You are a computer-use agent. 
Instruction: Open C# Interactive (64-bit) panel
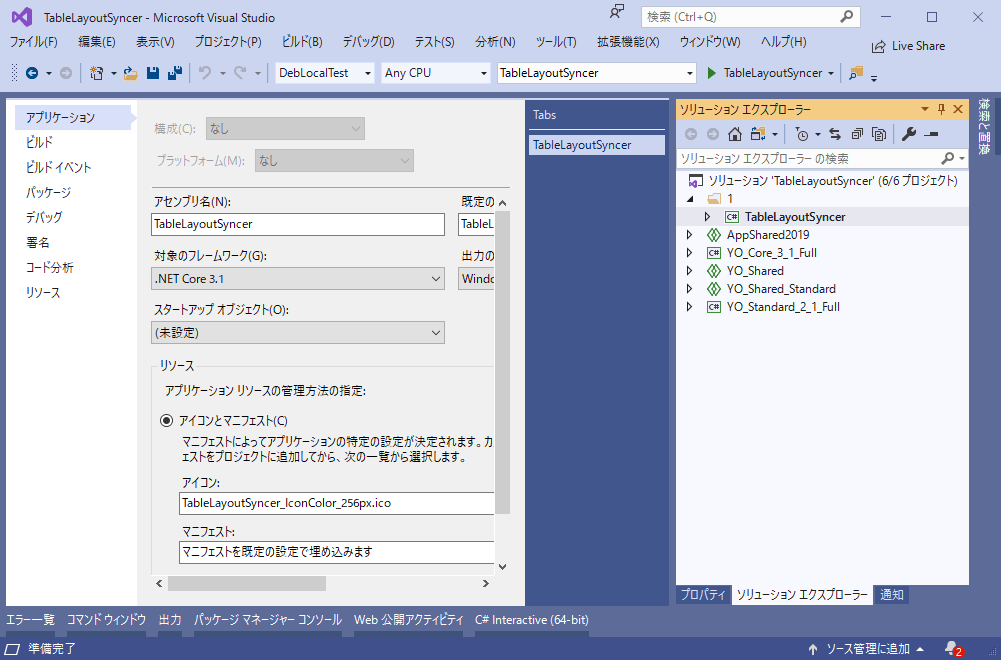coord(532,620)
